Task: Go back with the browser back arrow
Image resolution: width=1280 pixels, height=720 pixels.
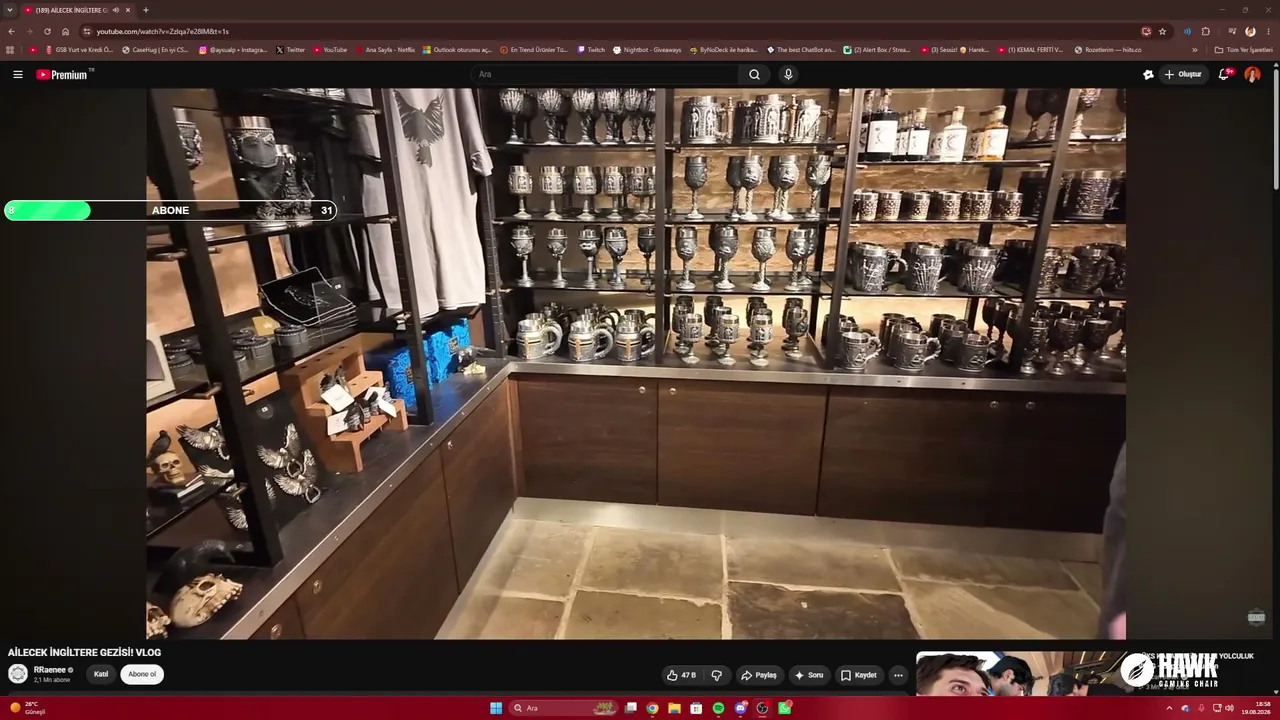Action: 11,31
